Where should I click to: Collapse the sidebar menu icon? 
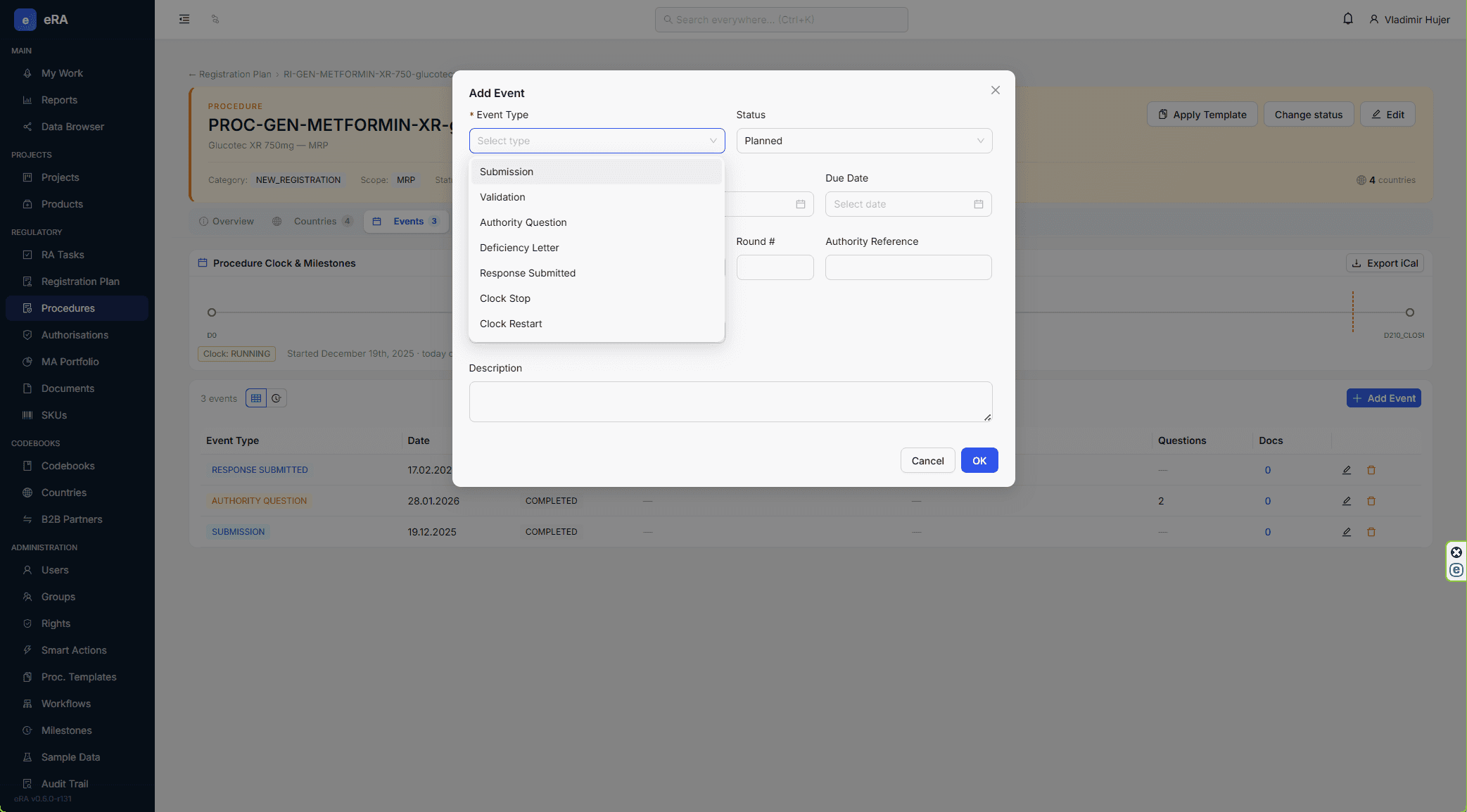[x=184, y=19]
